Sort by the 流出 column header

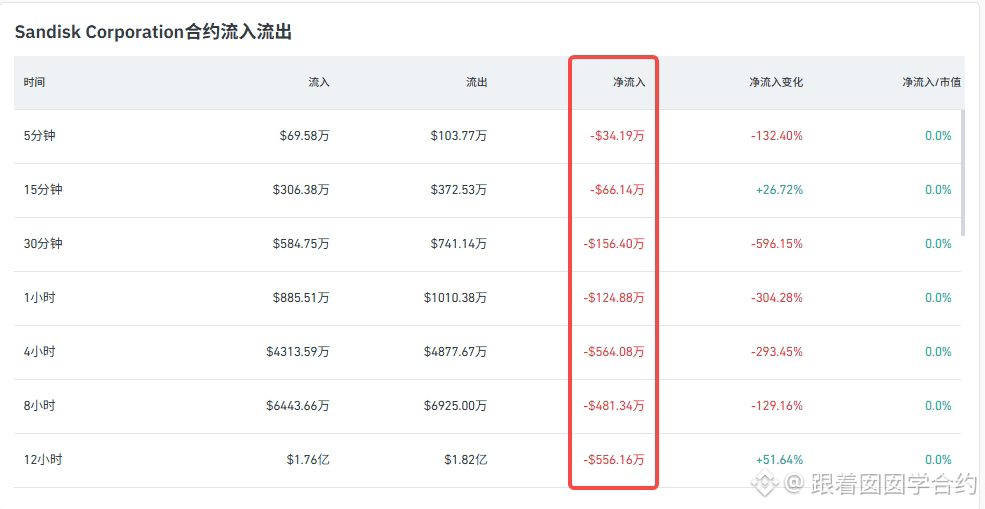(476, 82)
